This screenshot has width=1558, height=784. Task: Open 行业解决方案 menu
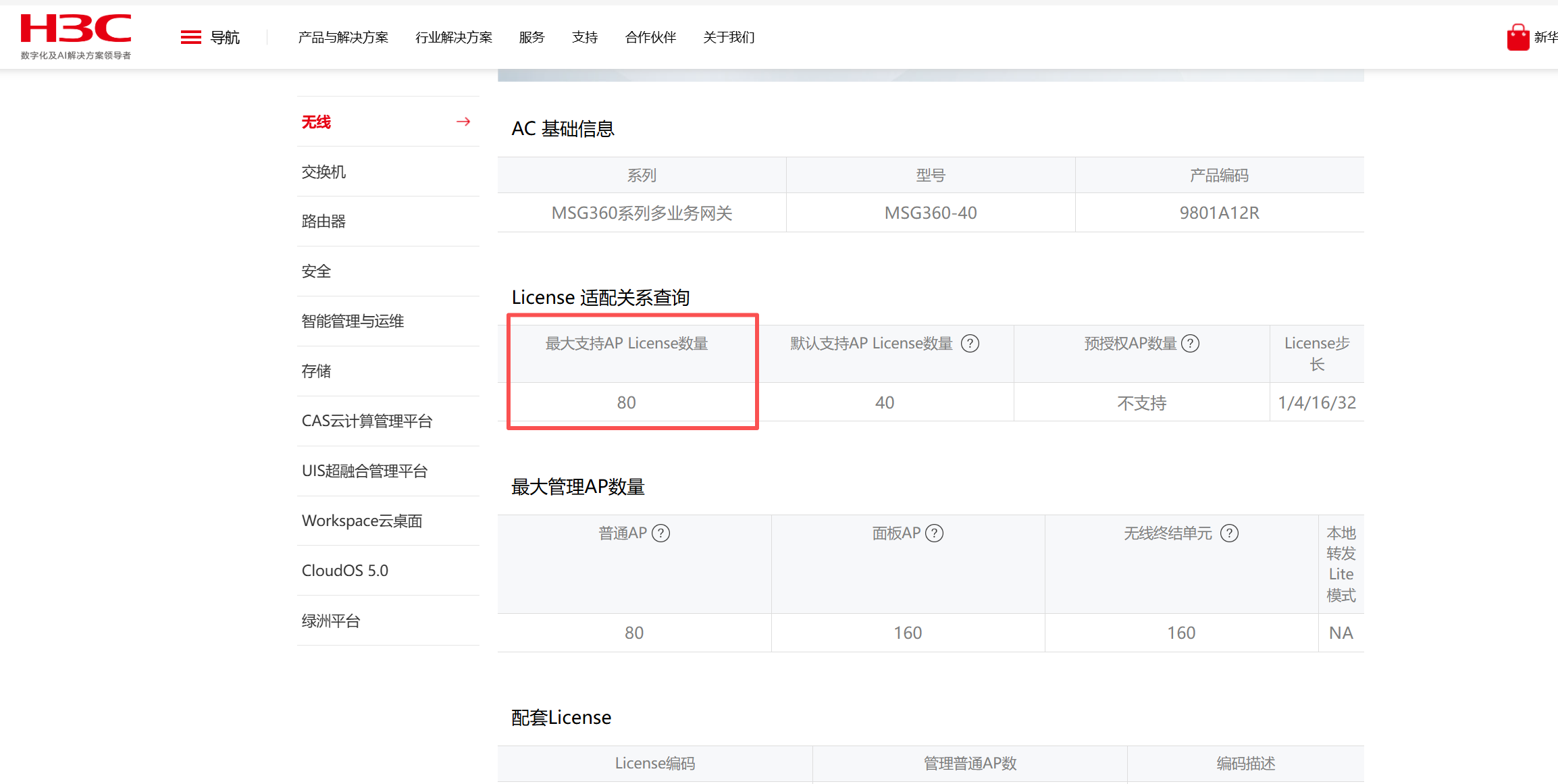(454, 38)
